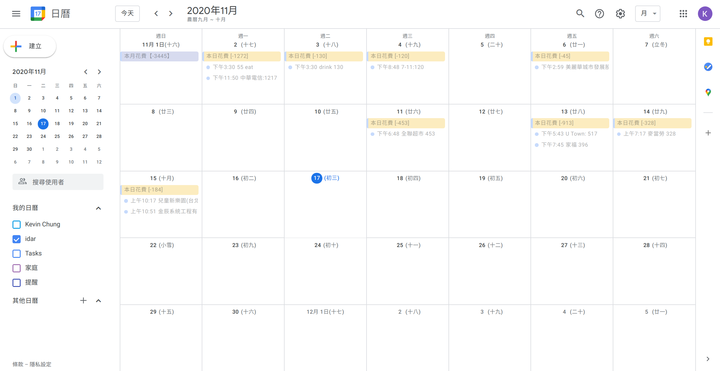Mini calendar next month arrow
This screenshot has width=720, height=371.
click(x=99, y=72)
